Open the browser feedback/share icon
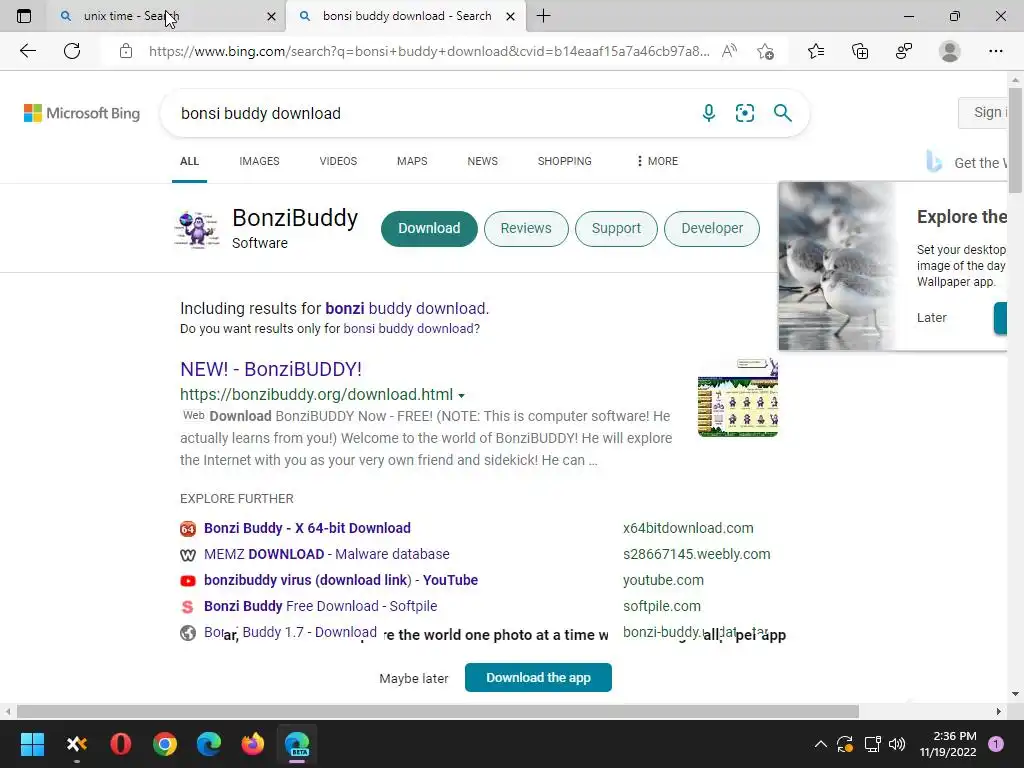Screen dimensions: 1024x768 pyautogui.click(x=904, y=51)
